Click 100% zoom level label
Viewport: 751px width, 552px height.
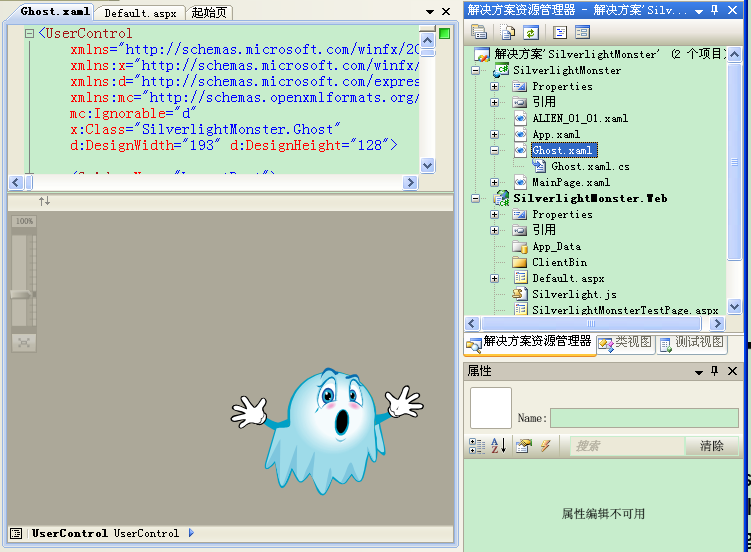(x=24, y=221)
